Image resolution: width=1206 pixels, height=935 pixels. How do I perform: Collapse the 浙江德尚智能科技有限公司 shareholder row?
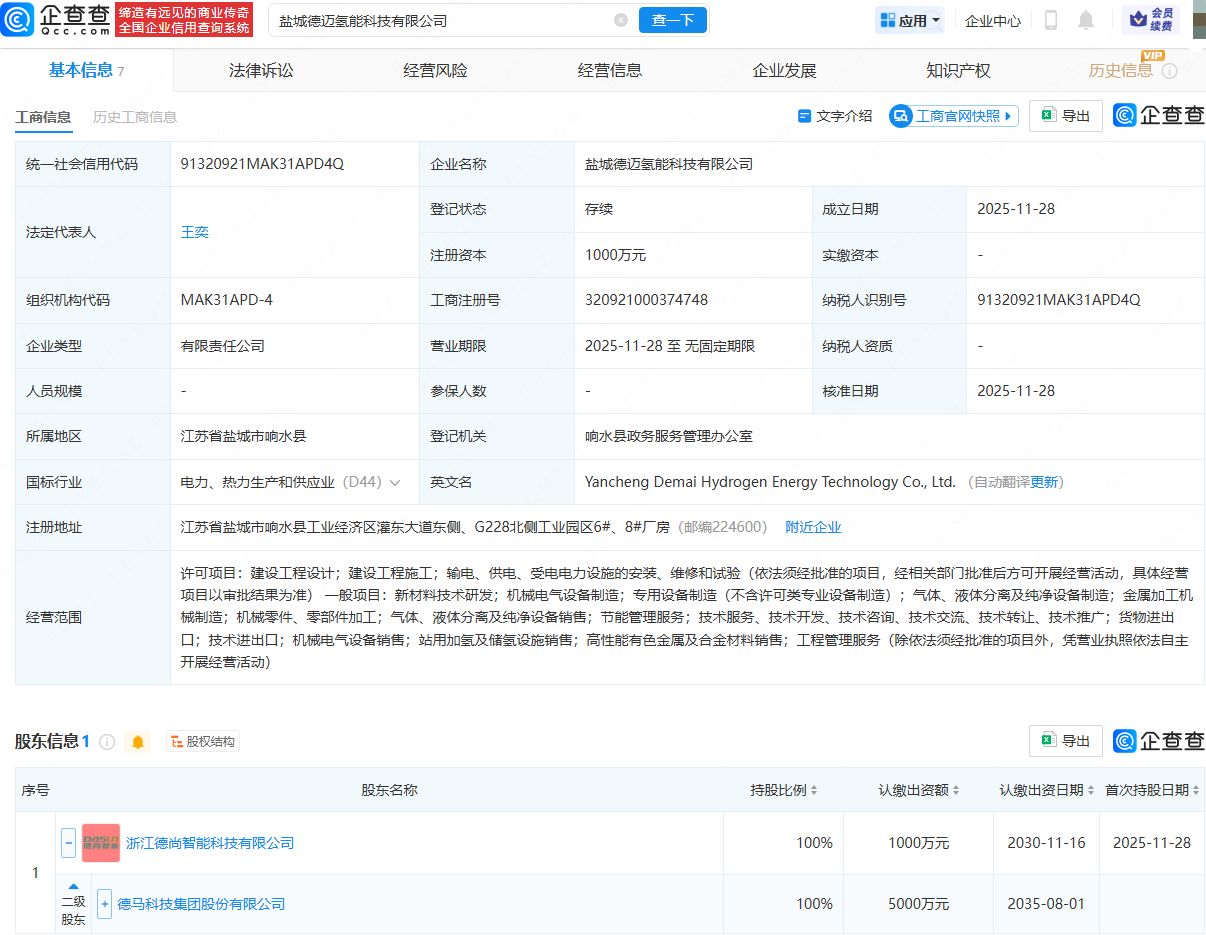coord(68,842)
